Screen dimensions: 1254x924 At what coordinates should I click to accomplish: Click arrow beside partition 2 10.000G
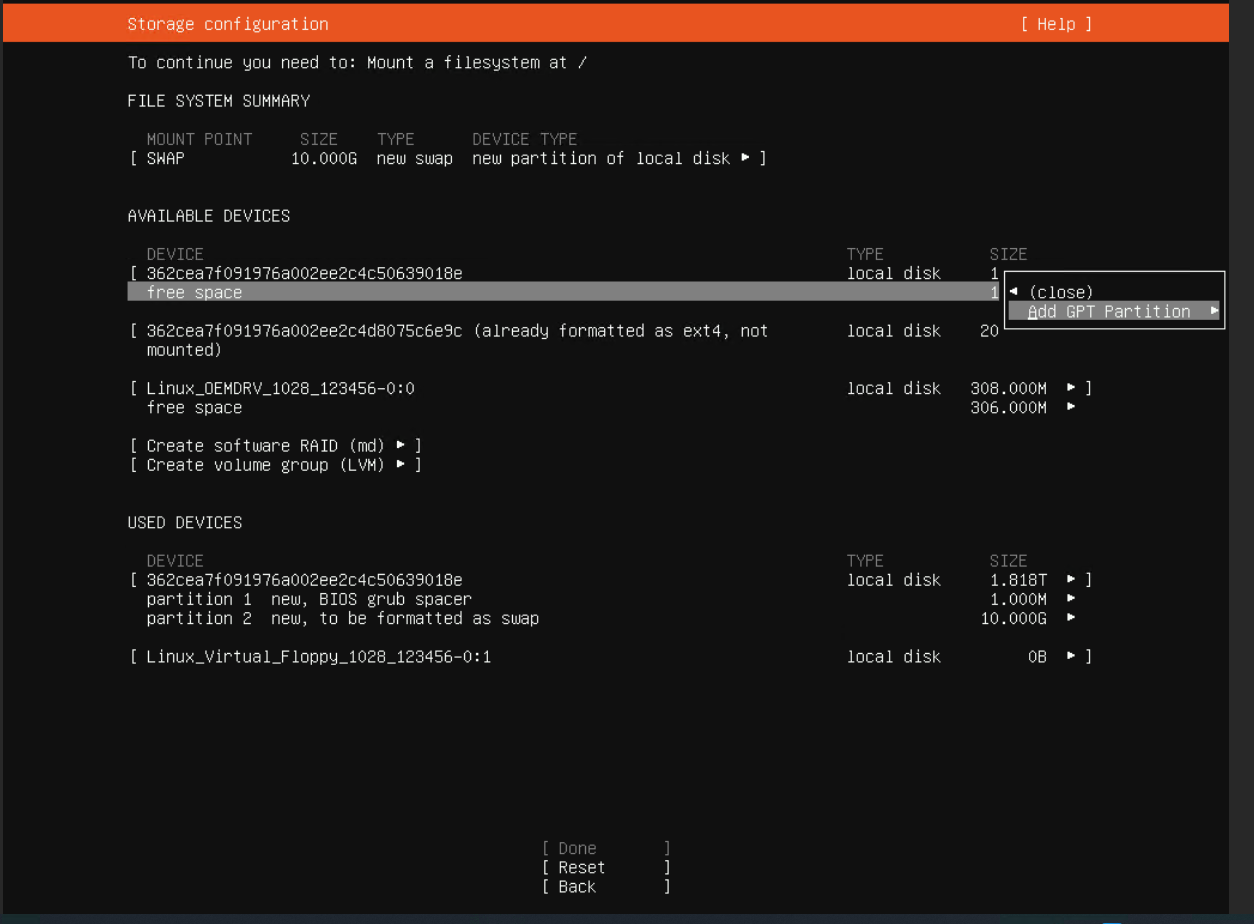point(1071,618)
